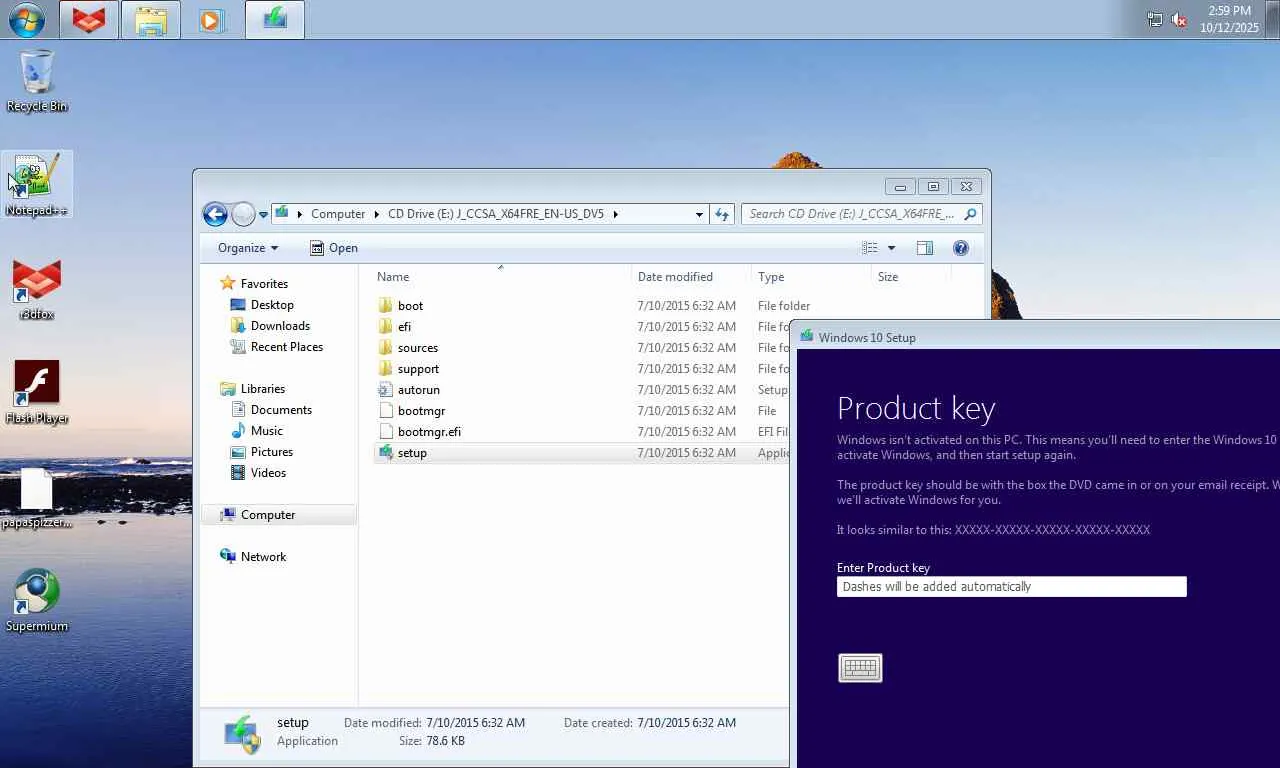Open Recent Places under Favorites
The image size is (1280, 768).
287,347
